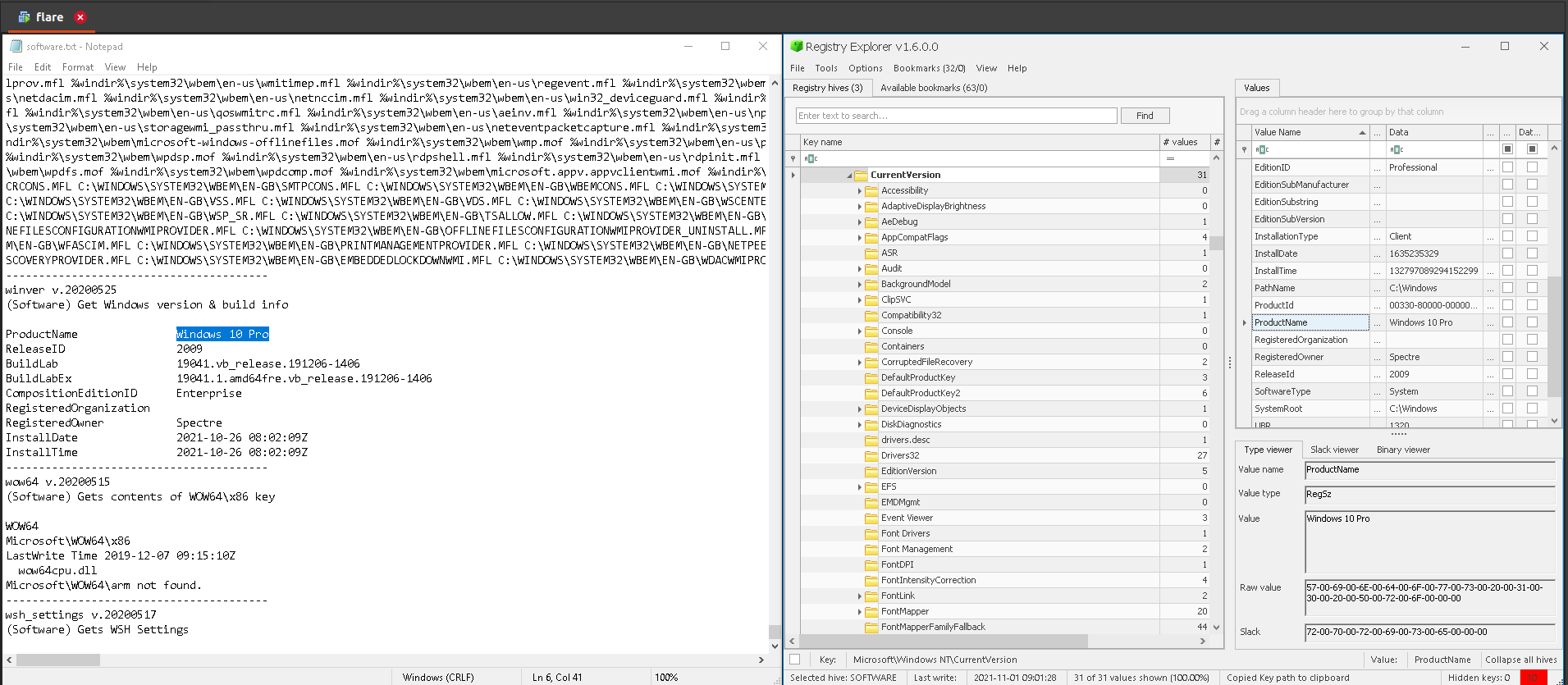
Task: Open Registry Explorer Tools menu
Action: 825,68
